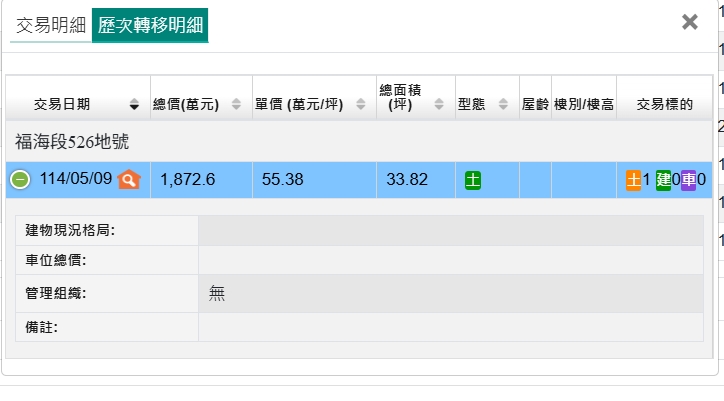Click the purple 車 parking badge
724x401 pixels.
(689, 181)
